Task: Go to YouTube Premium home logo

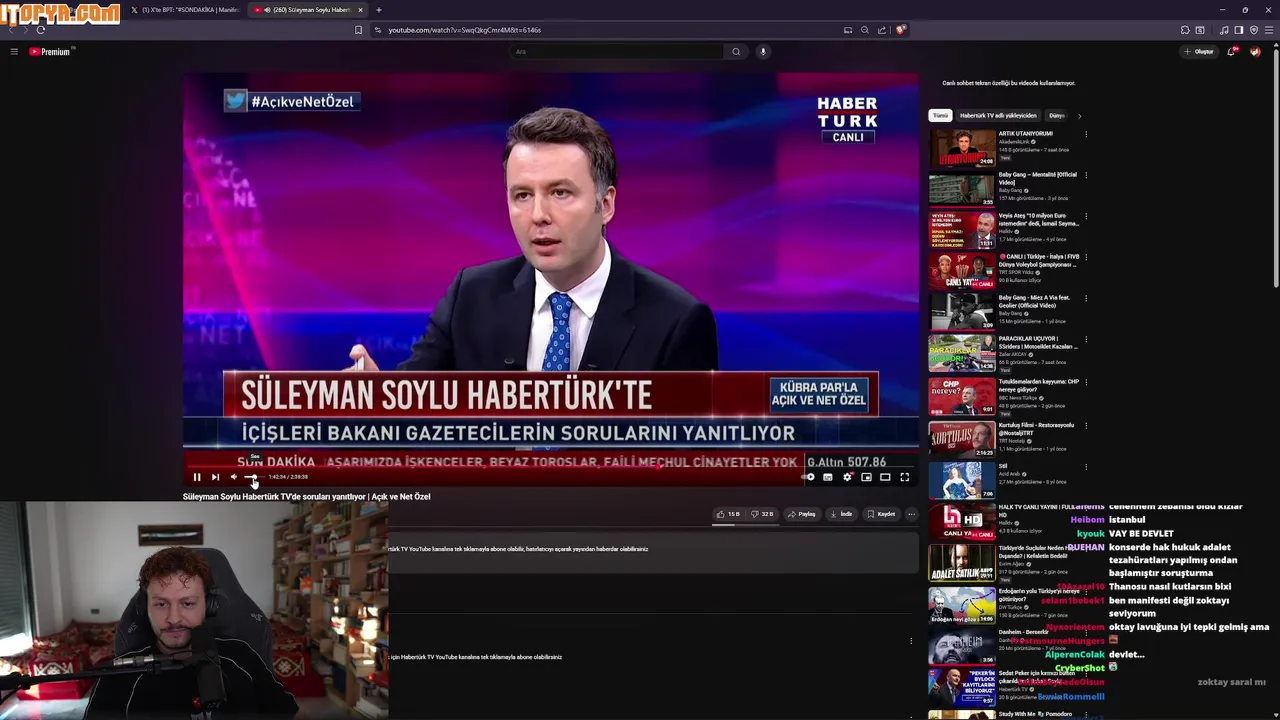Action: [50, 51]
